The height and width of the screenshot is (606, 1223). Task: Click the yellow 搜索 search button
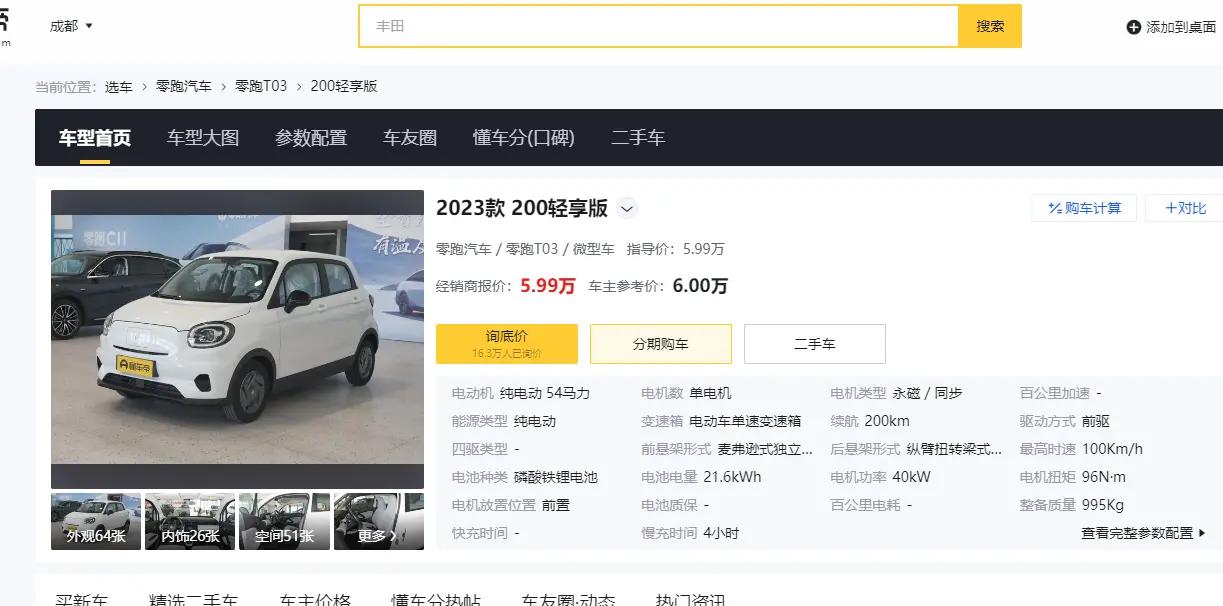pos(989,26)
